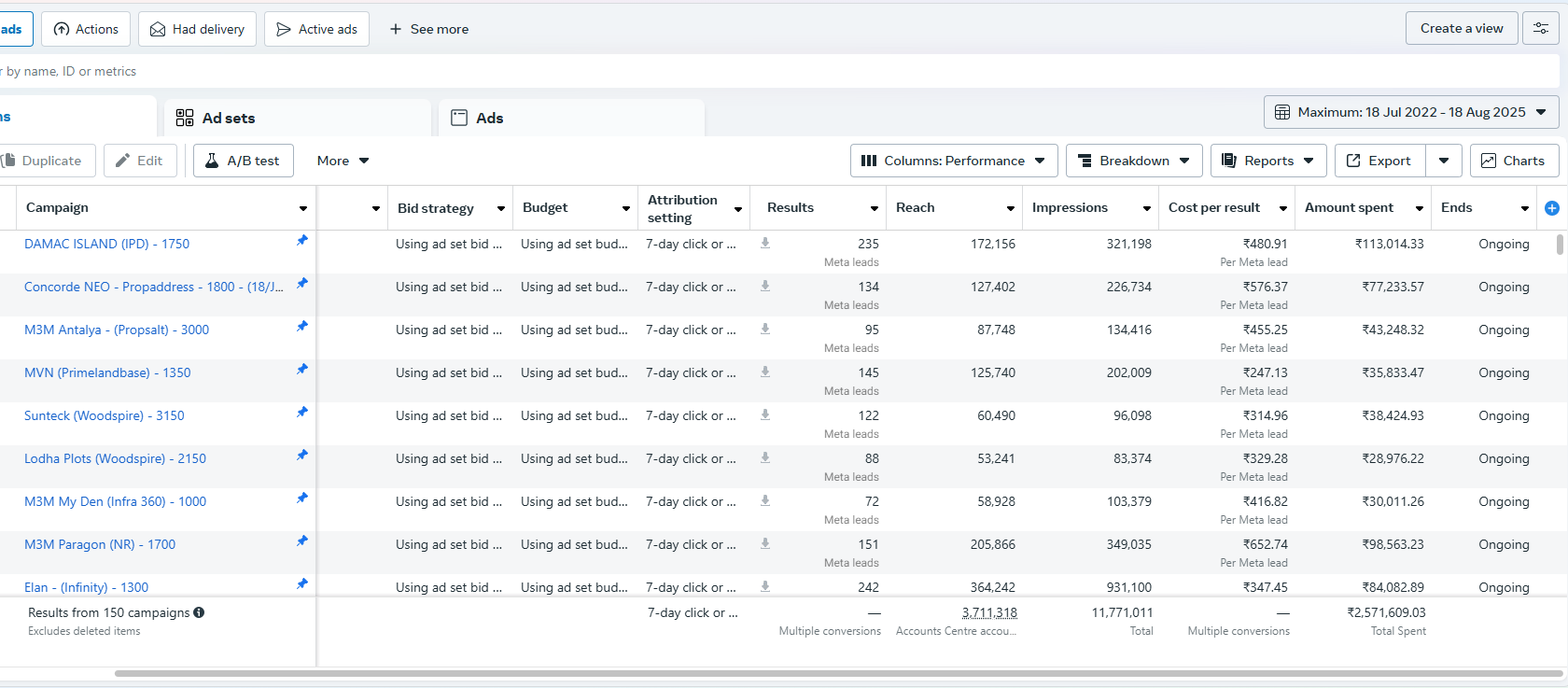The image size is (1568, 688).
Task: Open Charts with the chart icon button
Action: [1514, 161]
